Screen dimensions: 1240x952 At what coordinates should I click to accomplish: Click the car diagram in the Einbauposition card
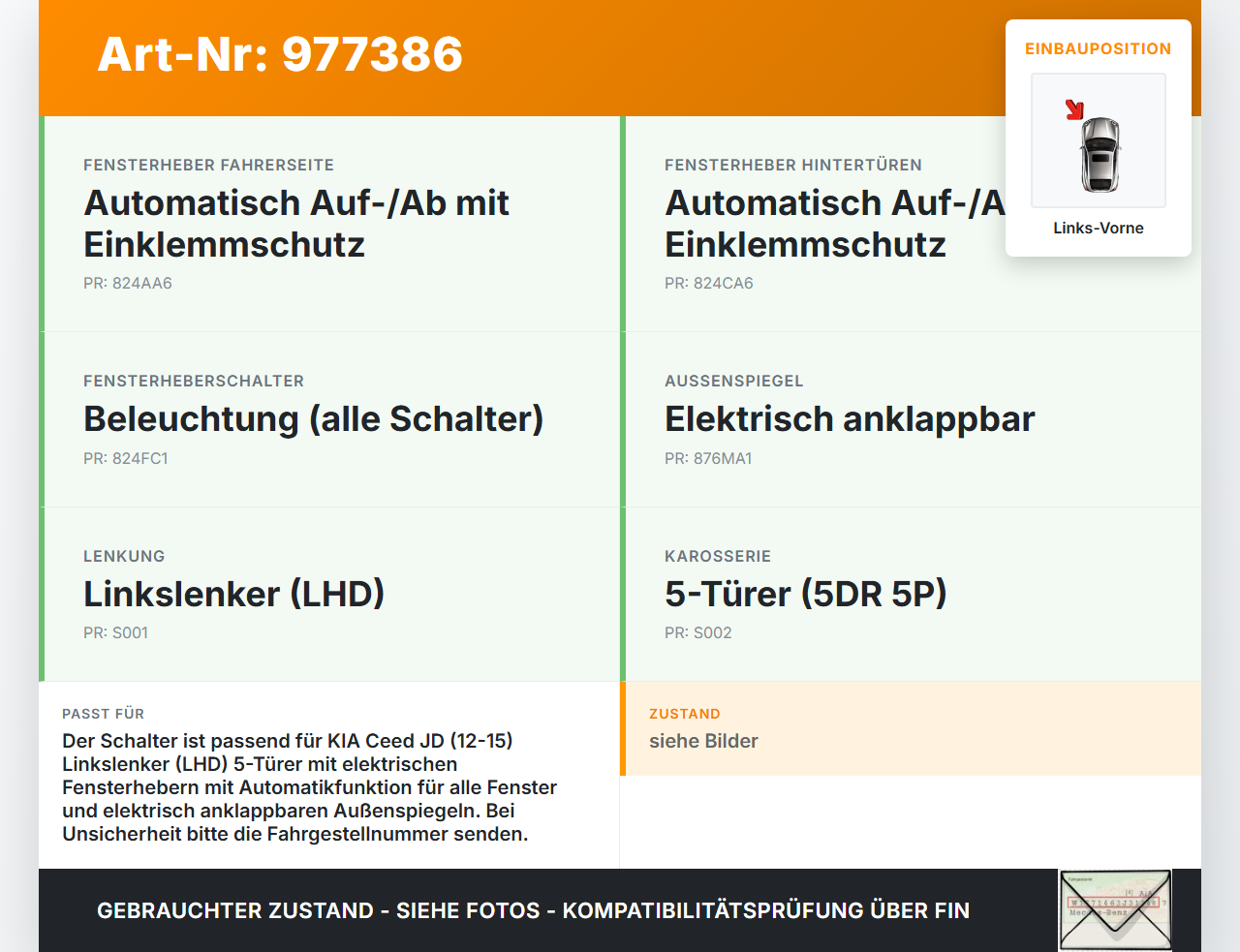(x=1098, y=140)
